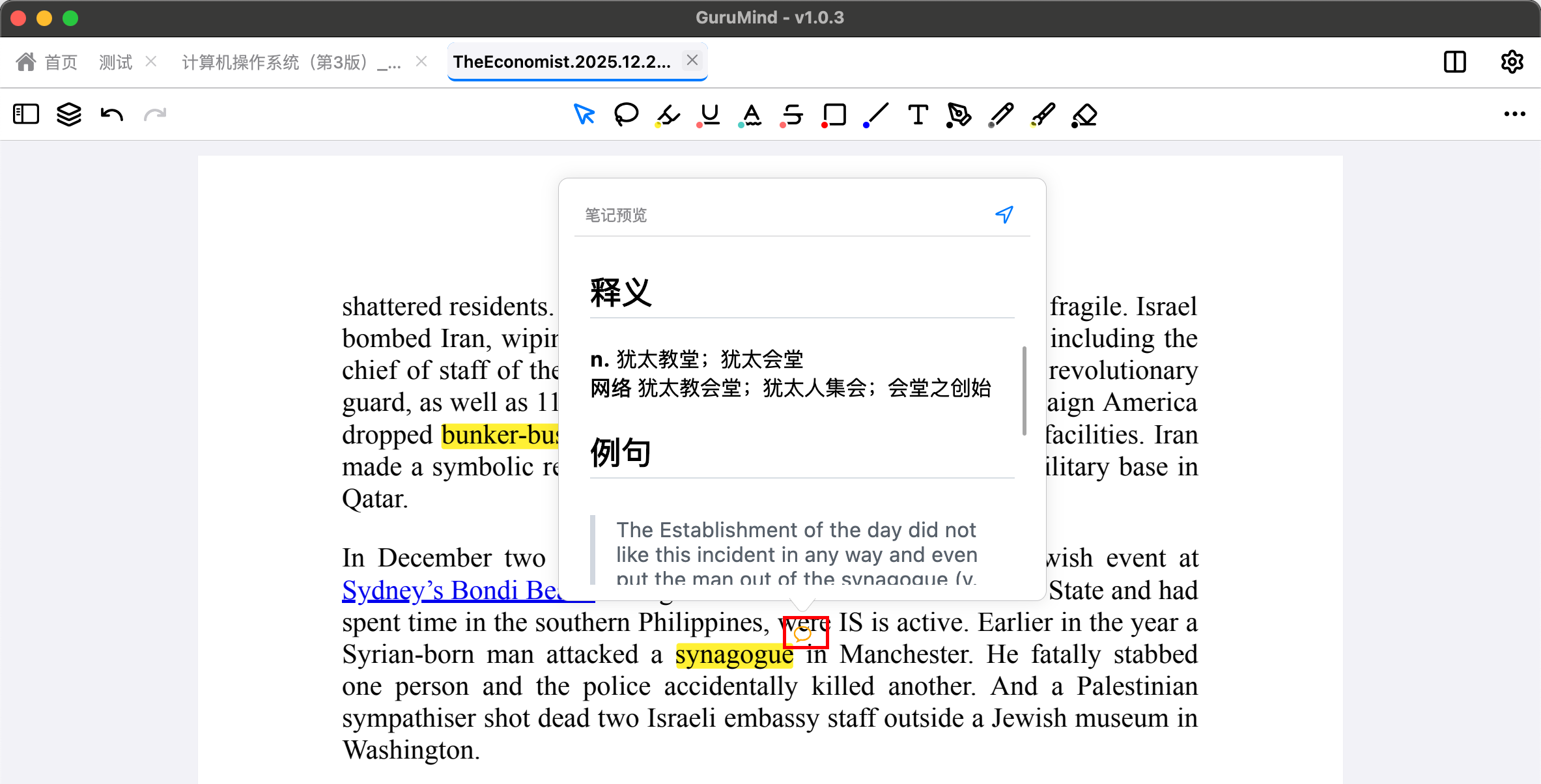Click the orange note marker above synagogue
Screen dimensions: 1541x784
pyautogui.click(x=803, y=634)
